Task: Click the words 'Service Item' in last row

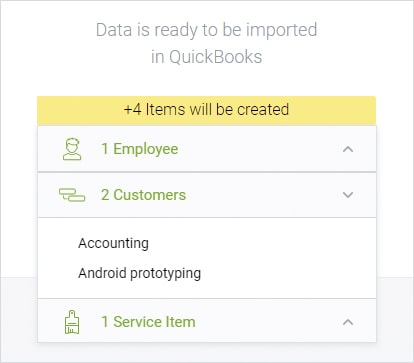Action: 154,322
